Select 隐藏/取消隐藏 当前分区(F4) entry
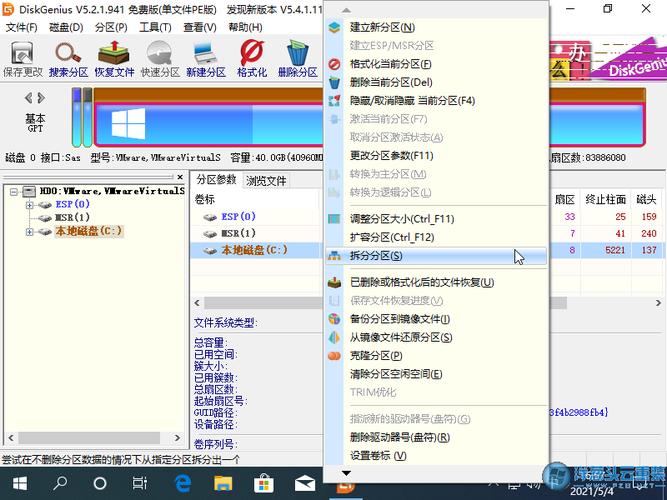The height and width of the screenshot is (500, 667). (436, 101)
